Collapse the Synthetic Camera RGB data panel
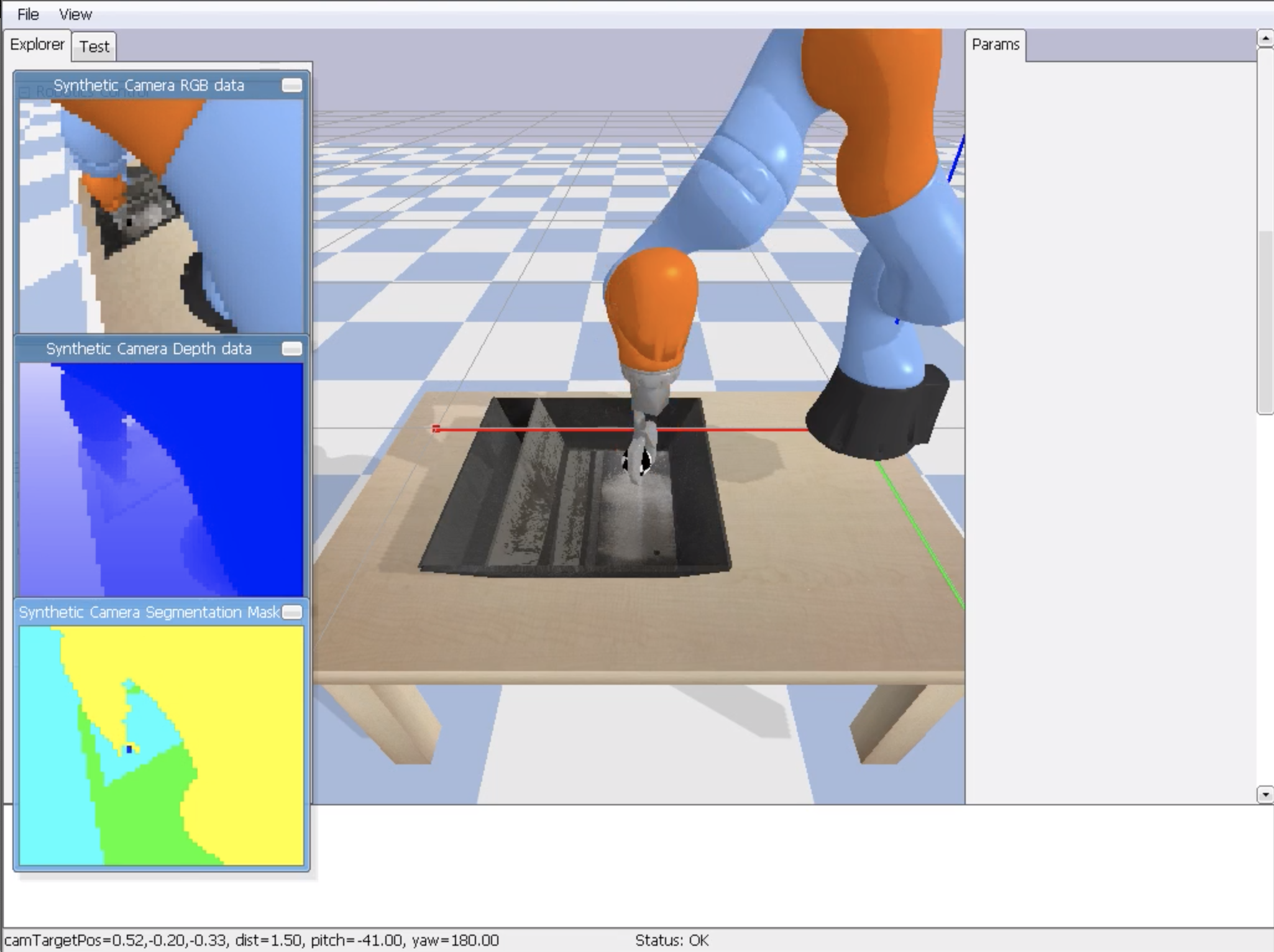This screenshot has width=1274, height=952. click(x=291, y=85)
